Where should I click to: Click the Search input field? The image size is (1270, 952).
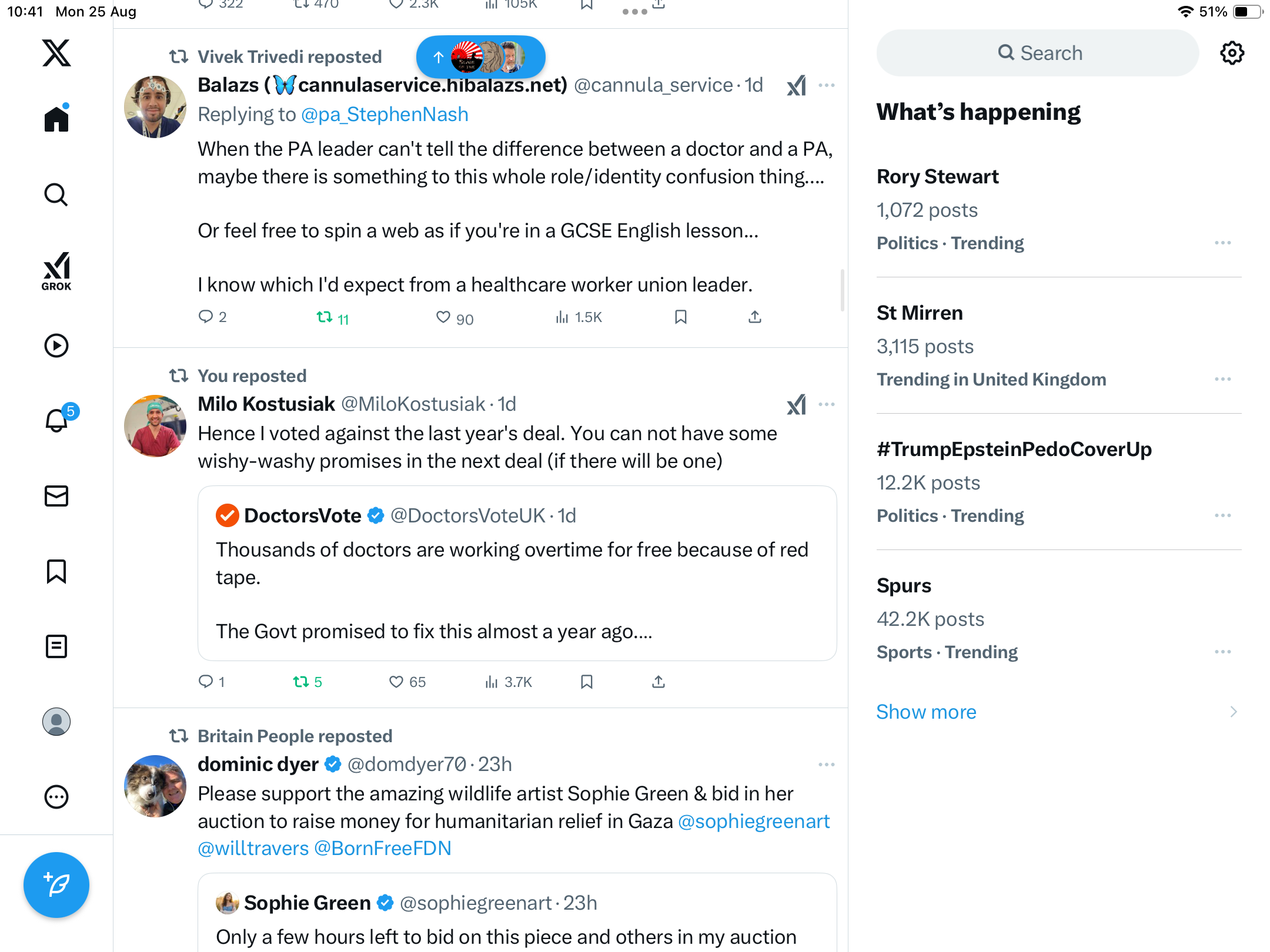(1038, 53)
